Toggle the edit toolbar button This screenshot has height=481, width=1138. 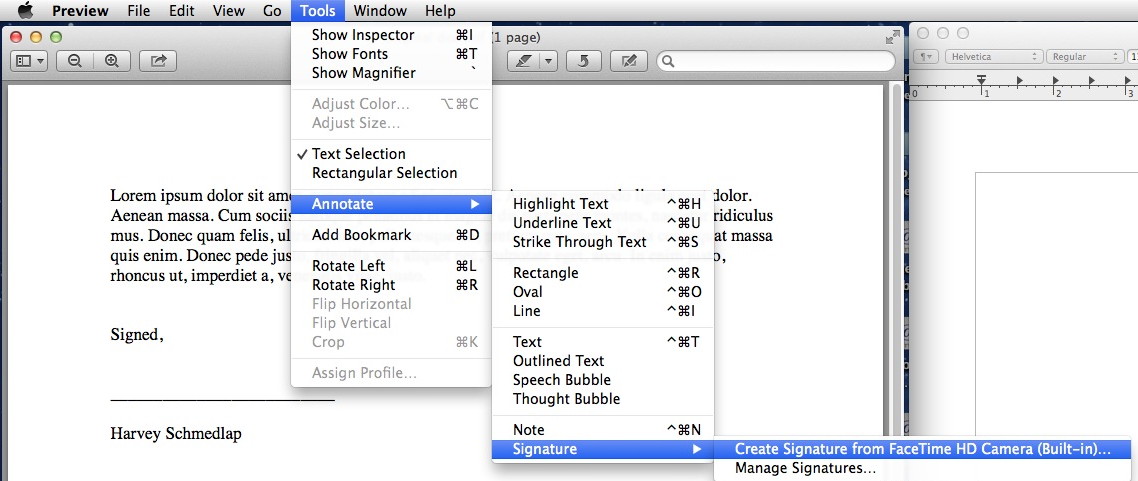[x=629, y=61]
